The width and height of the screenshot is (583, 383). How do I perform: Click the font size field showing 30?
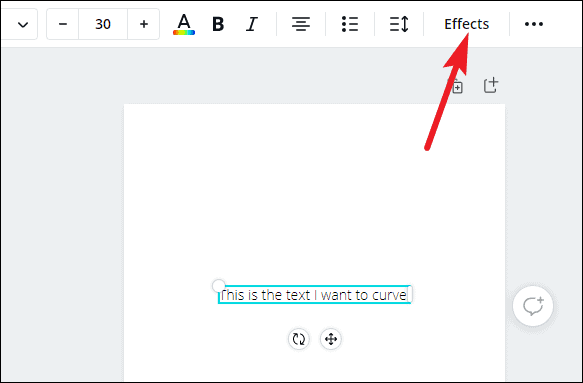[103, 24]
